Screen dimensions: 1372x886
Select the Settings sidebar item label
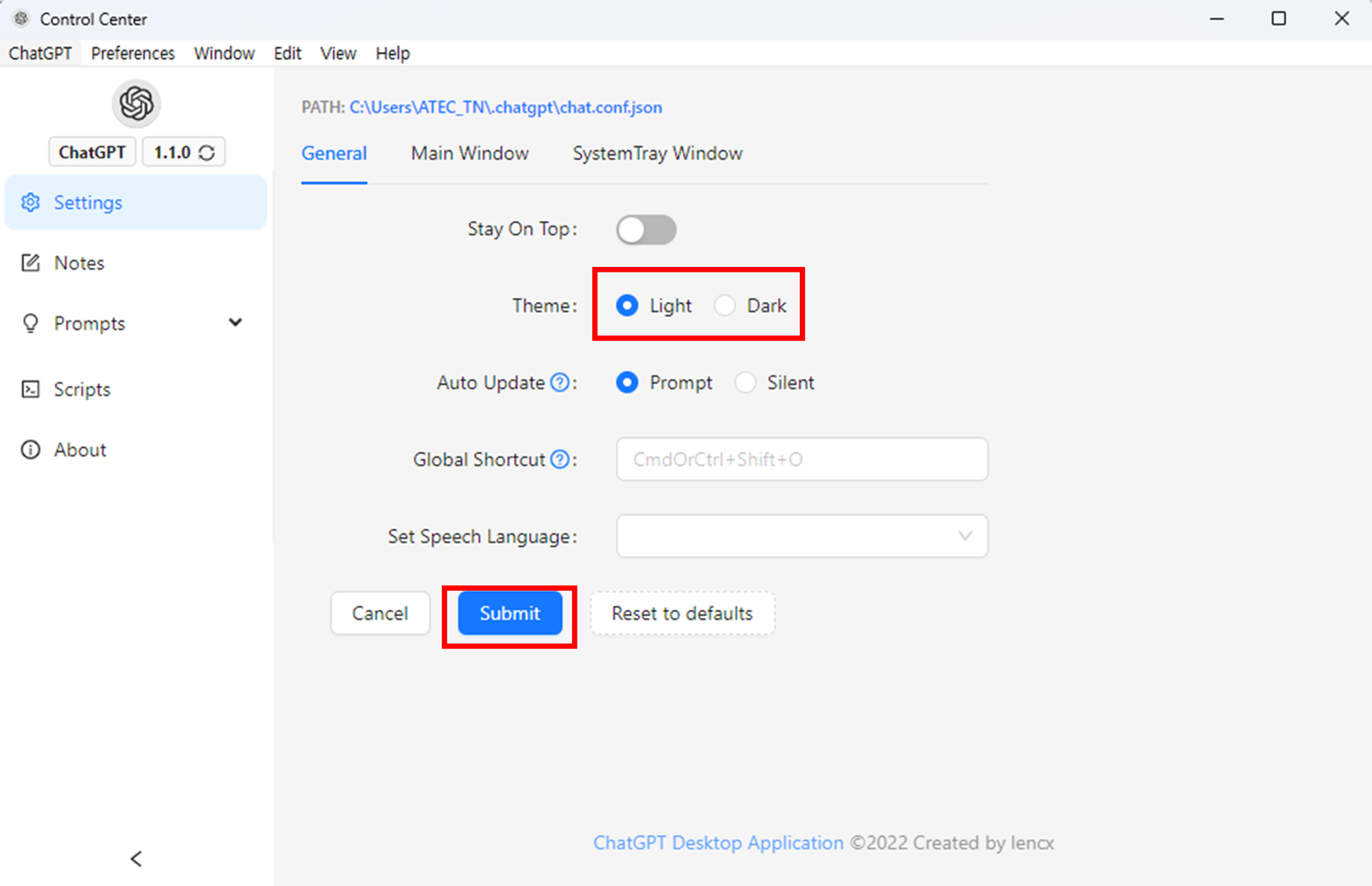(x=88, y=202)
